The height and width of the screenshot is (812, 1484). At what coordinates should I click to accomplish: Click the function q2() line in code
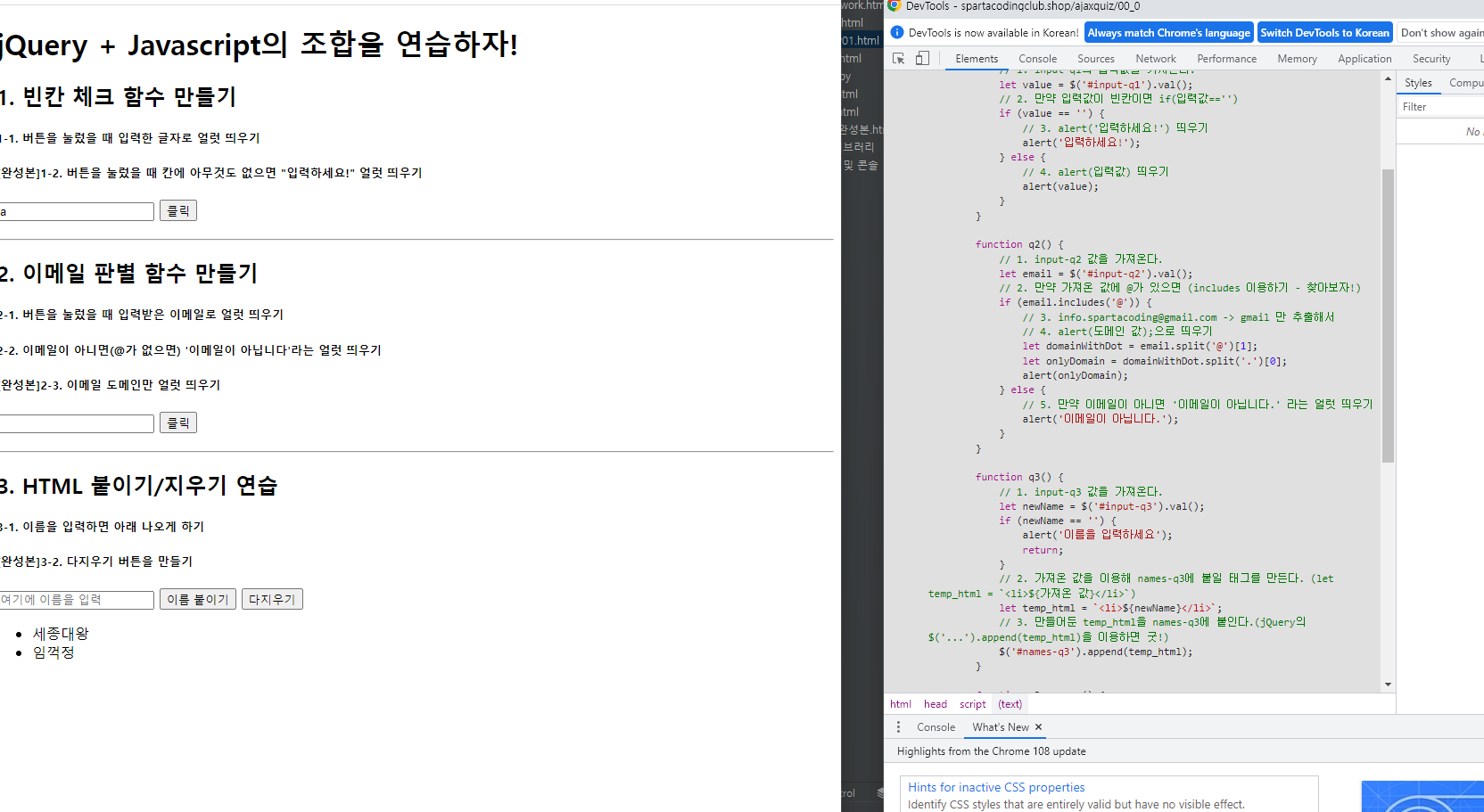[1019, 244]
